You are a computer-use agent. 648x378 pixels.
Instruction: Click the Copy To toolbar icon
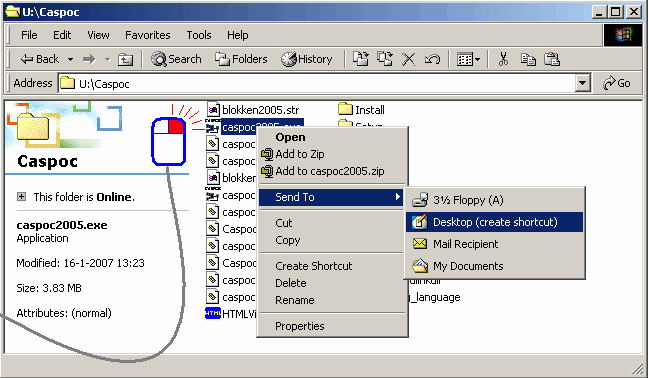click(385, 59)
